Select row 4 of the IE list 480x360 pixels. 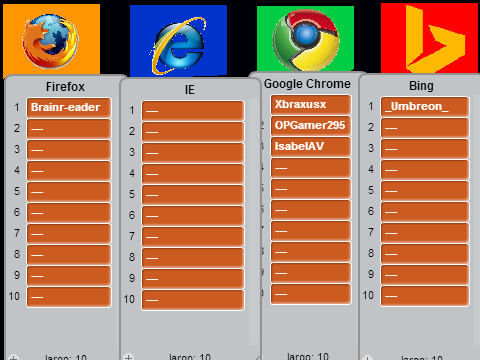point(193,173)
